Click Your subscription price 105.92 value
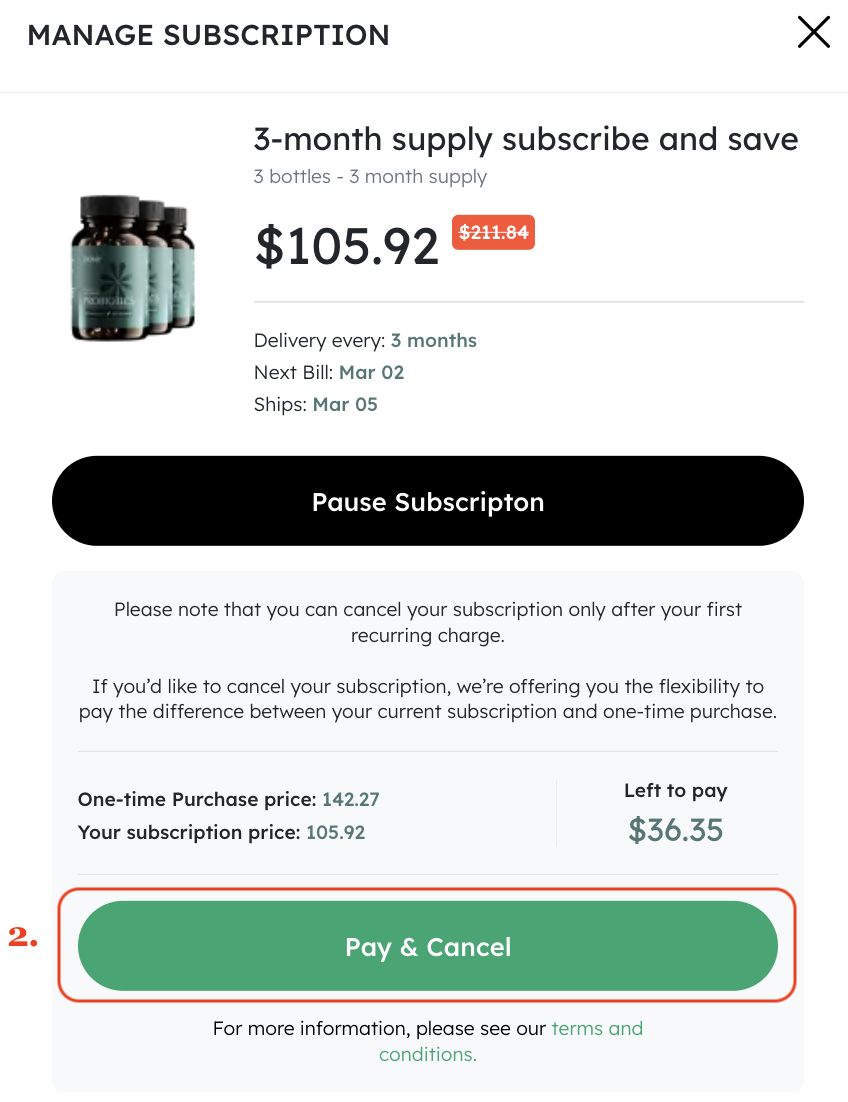This screenshot has height=1102, width=848. (x=335, y=832)
